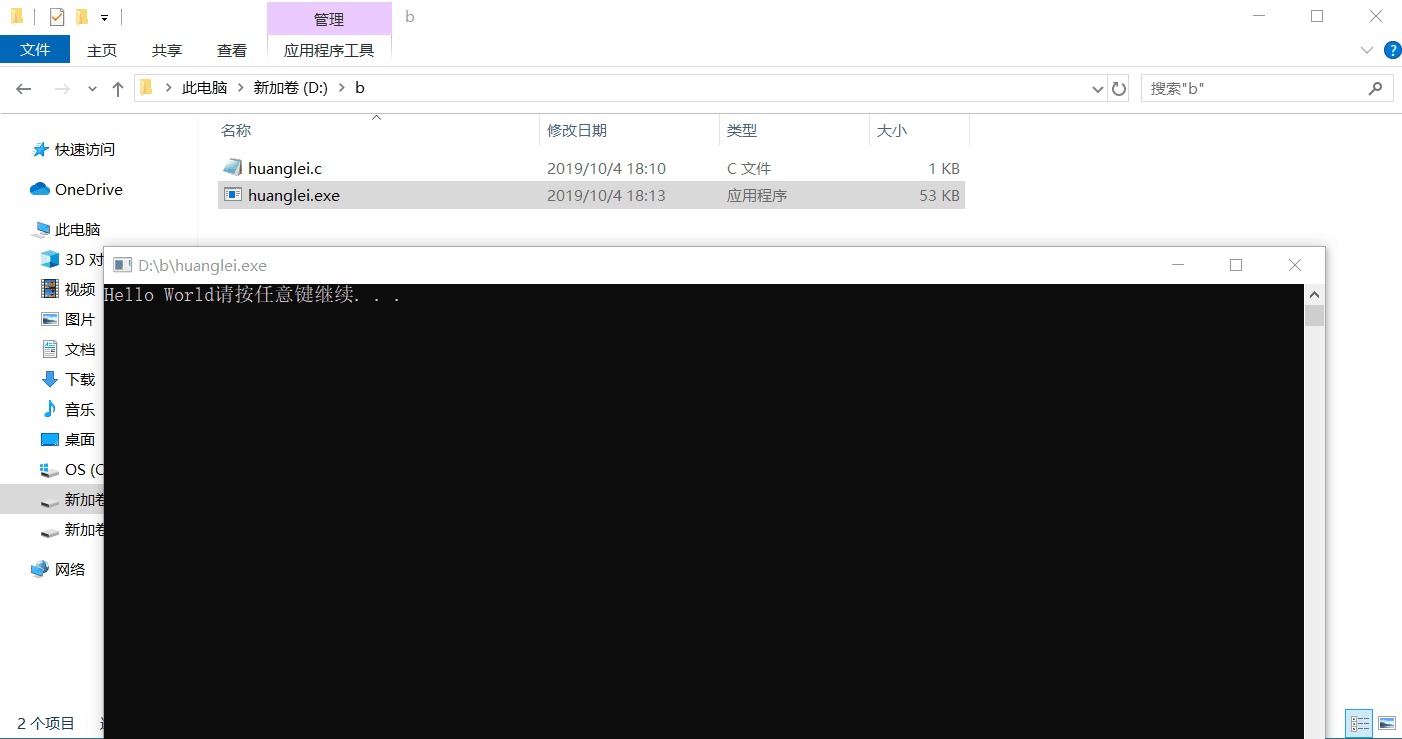Image resolution: width=1402 pixels, height=739 pixels.
Task: Switch to the 共享 ribbon tab
Action: point(167,51)
